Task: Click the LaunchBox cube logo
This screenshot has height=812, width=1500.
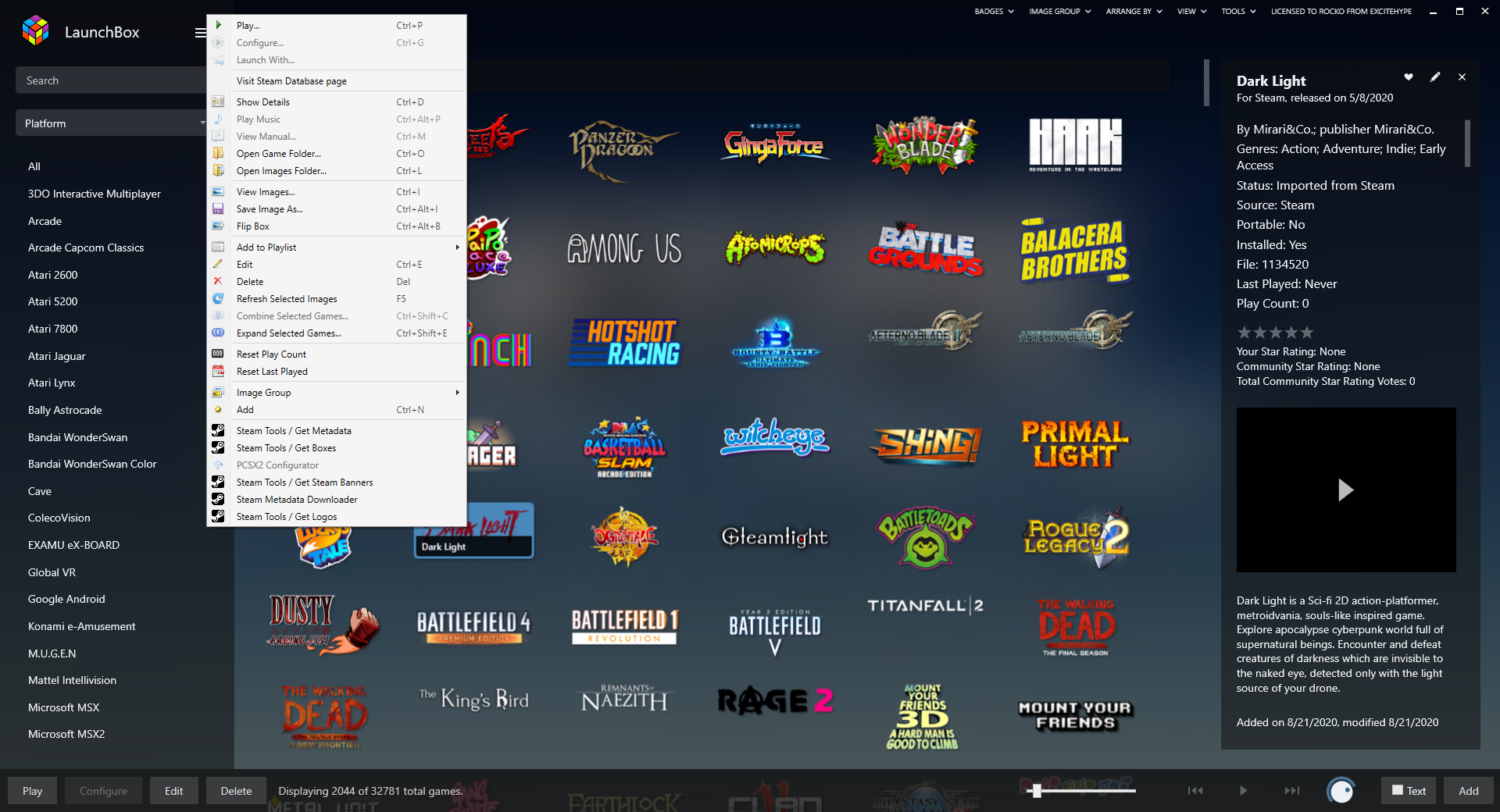Action: tap(35, 31)
